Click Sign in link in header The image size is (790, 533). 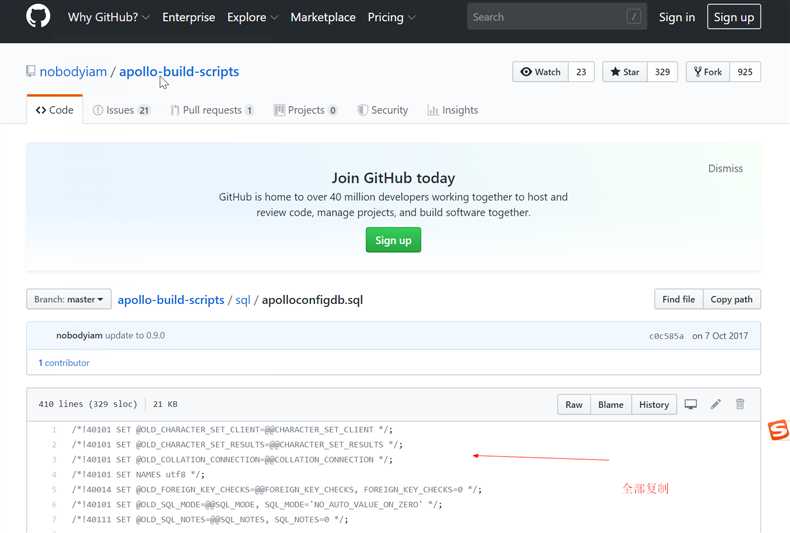tap(677, 17)
